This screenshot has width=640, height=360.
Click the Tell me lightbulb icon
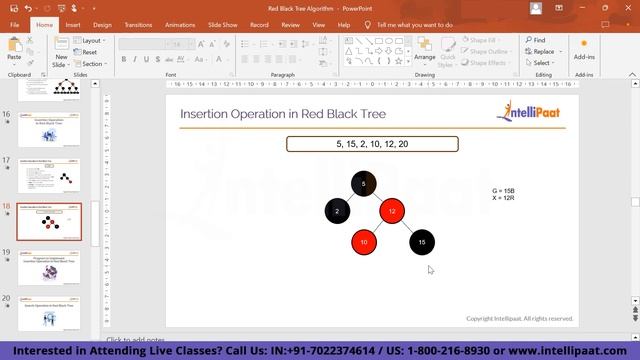click(367, 25)
